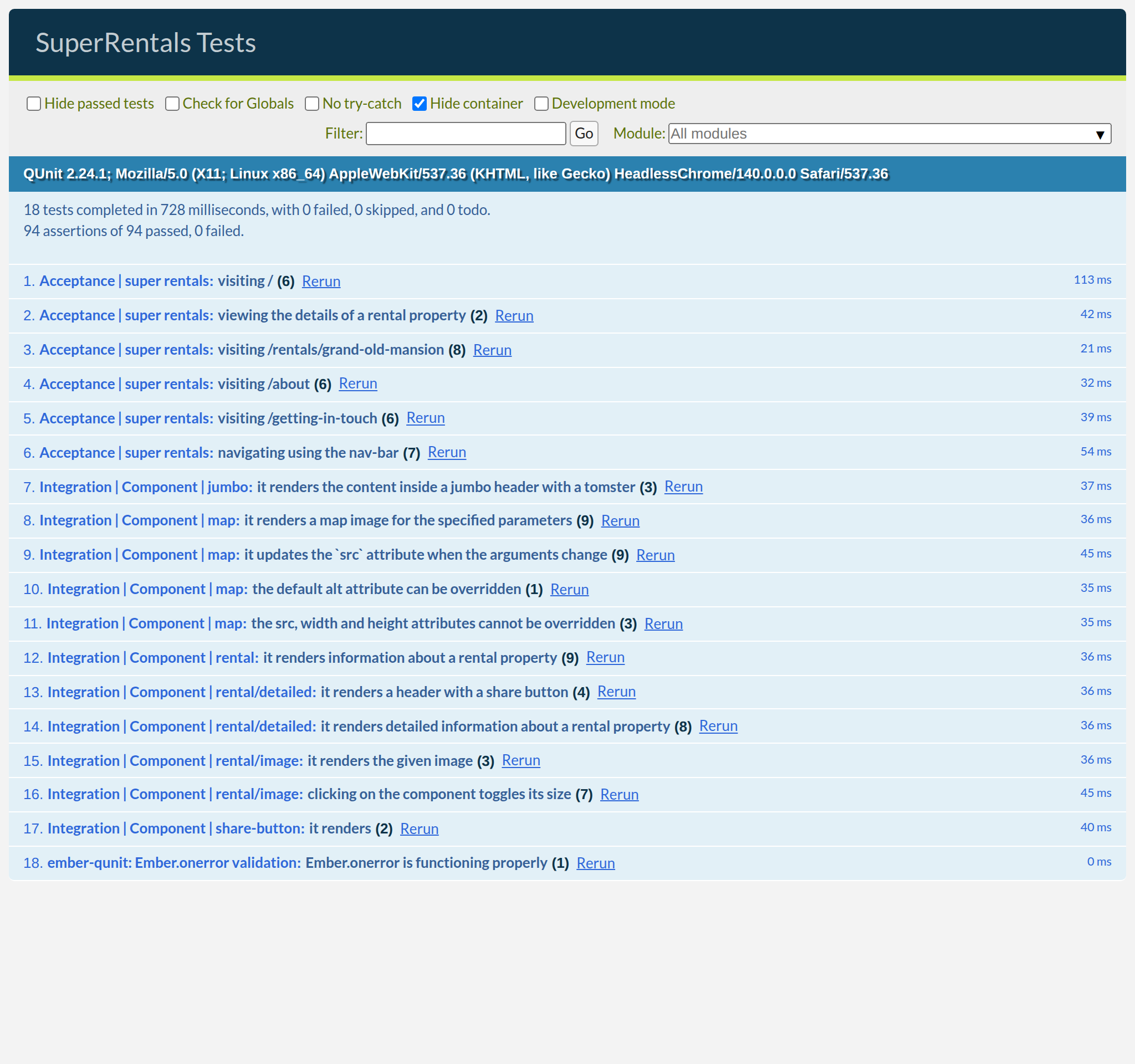Enable Hide passed tests checkbox
The height and width of the screenshot is (1064, 1135).
[x=34, y=103]
